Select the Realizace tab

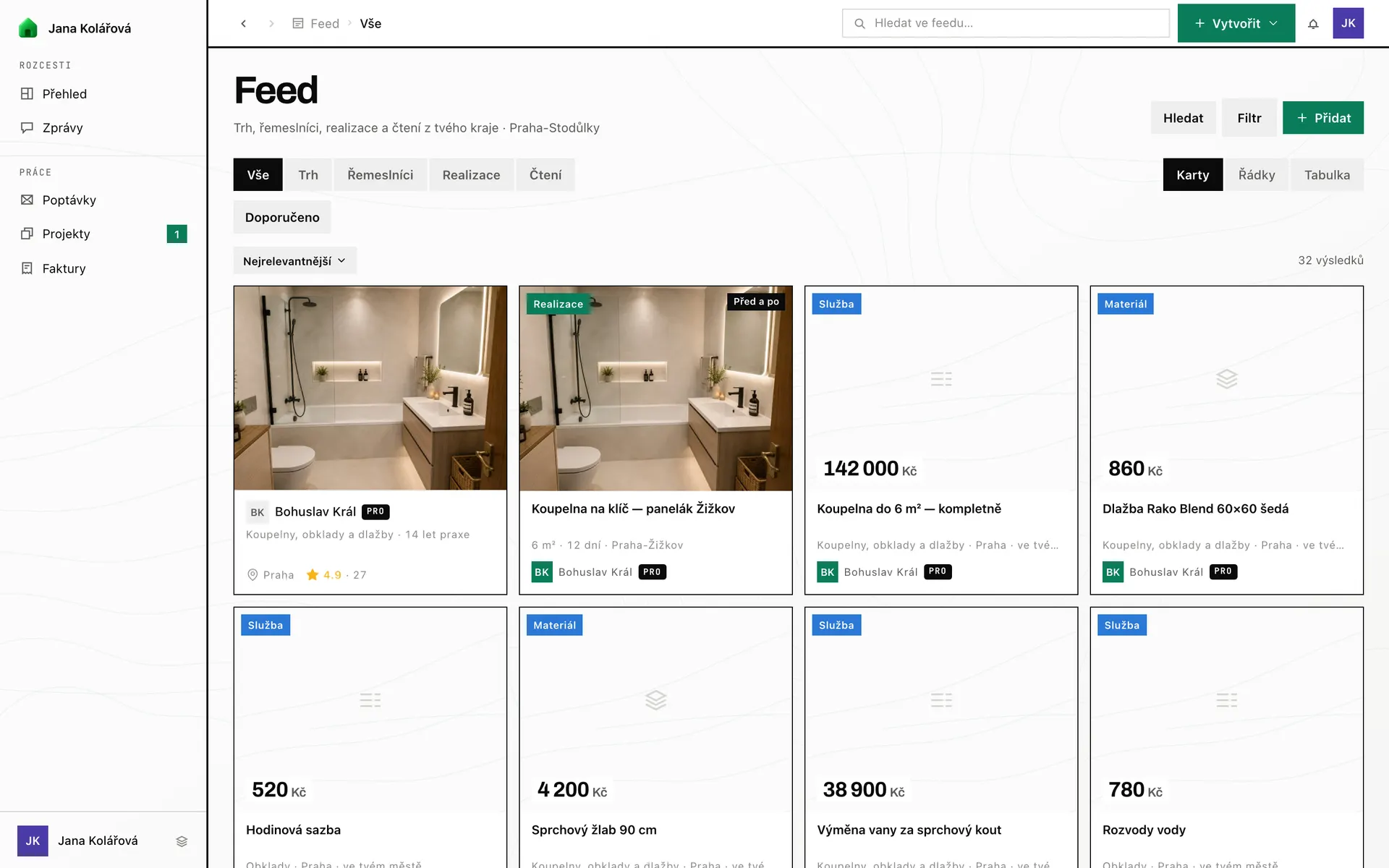(471, 175)
